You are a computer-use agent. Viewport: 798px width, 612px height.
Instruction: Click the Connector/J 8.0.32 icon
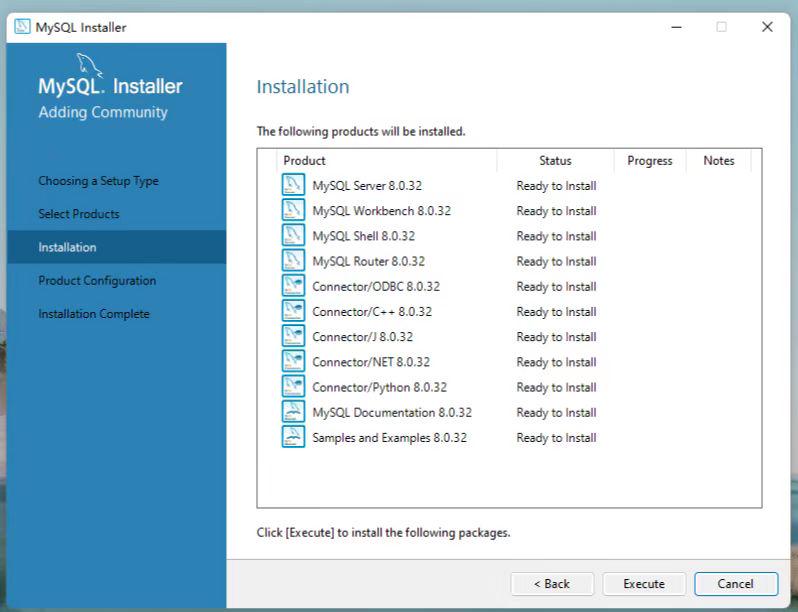[293, 336]
